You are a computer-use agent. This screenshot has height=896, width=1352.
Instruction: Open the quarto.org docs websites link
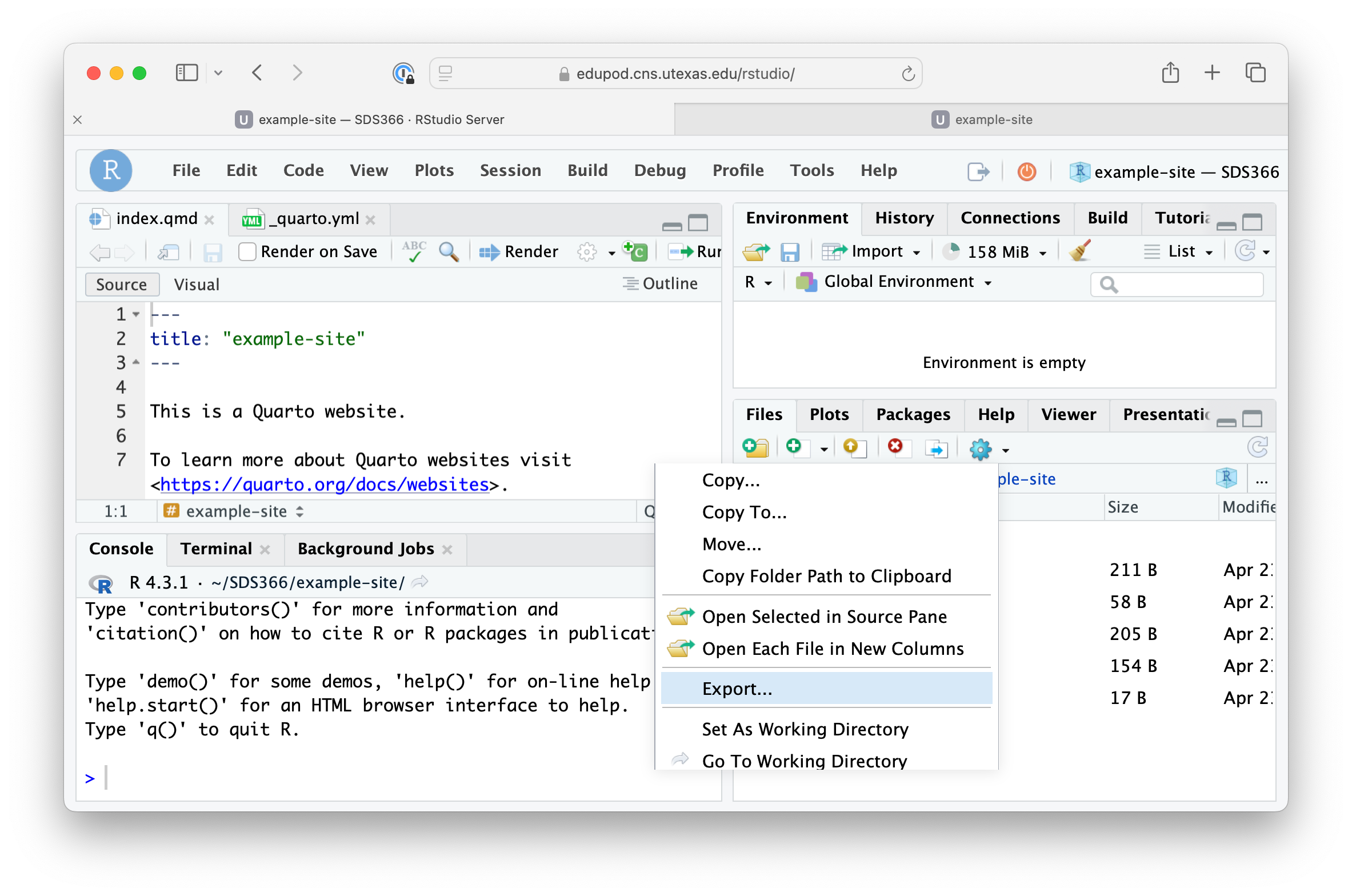pos(325,485)
